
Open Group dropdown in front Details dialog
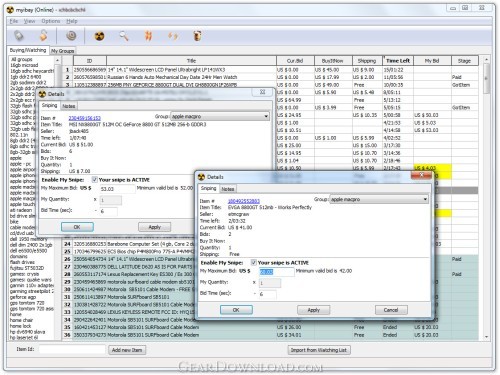click(x=379, y=199)
